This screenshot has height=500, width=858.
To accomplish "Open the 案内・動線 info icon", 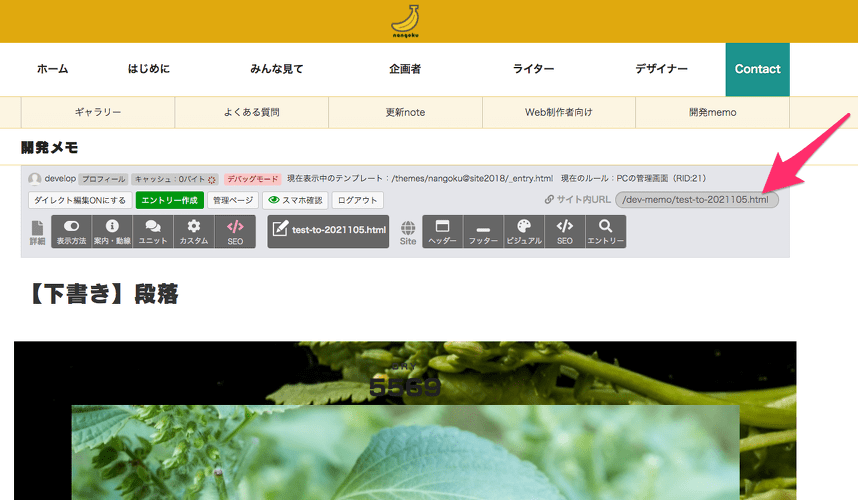I will coord(112,231).
